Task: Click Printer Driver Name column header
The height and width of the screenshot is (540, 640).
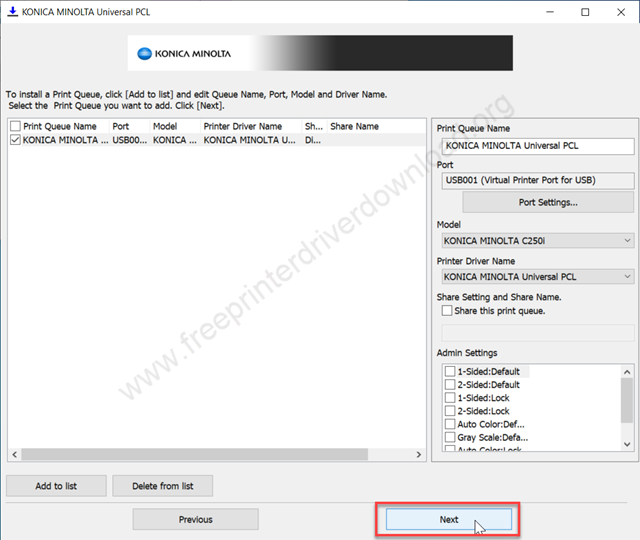Action: click(251, 126)
